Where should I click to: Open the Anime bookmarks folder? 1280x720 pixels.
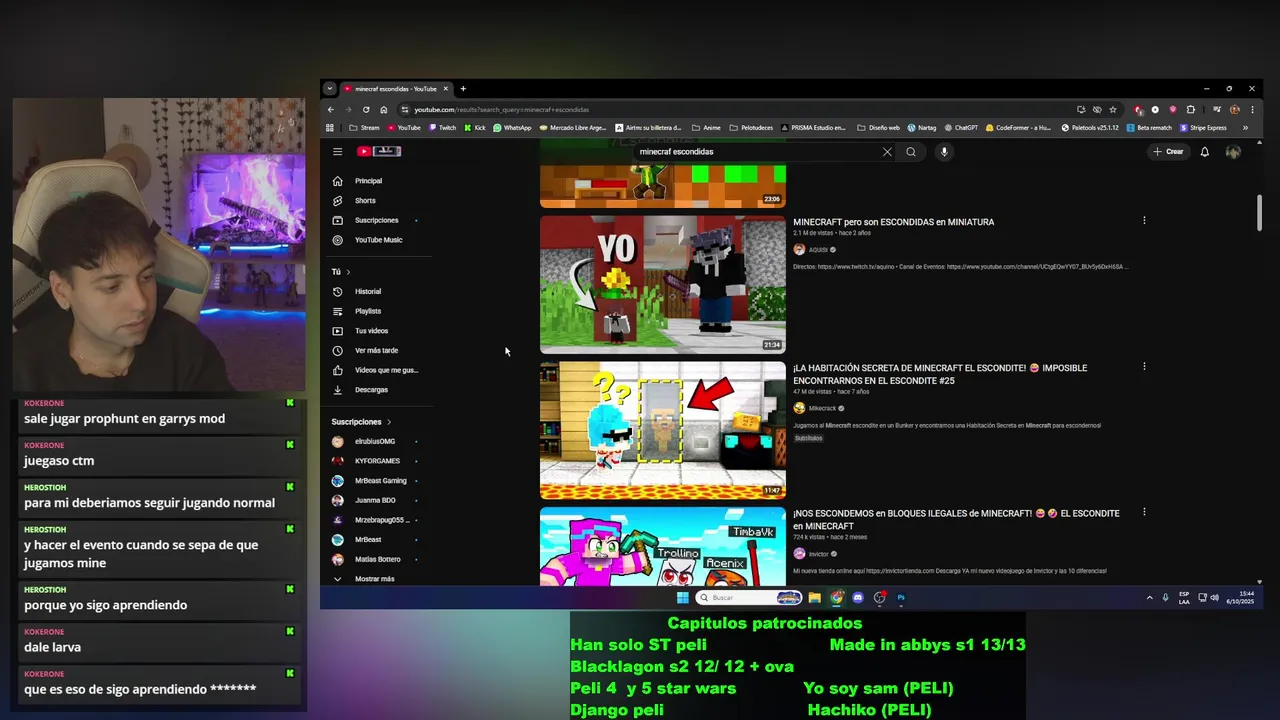pyautogui.click(x=706, y=128)
